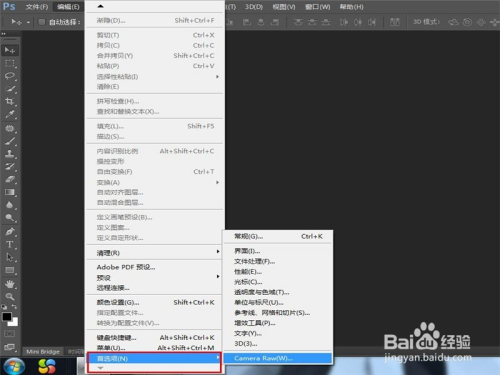The height and width of the screenshot is (375, 500).
Task: Click Align Right Edges icon
Action: [275, 22]
